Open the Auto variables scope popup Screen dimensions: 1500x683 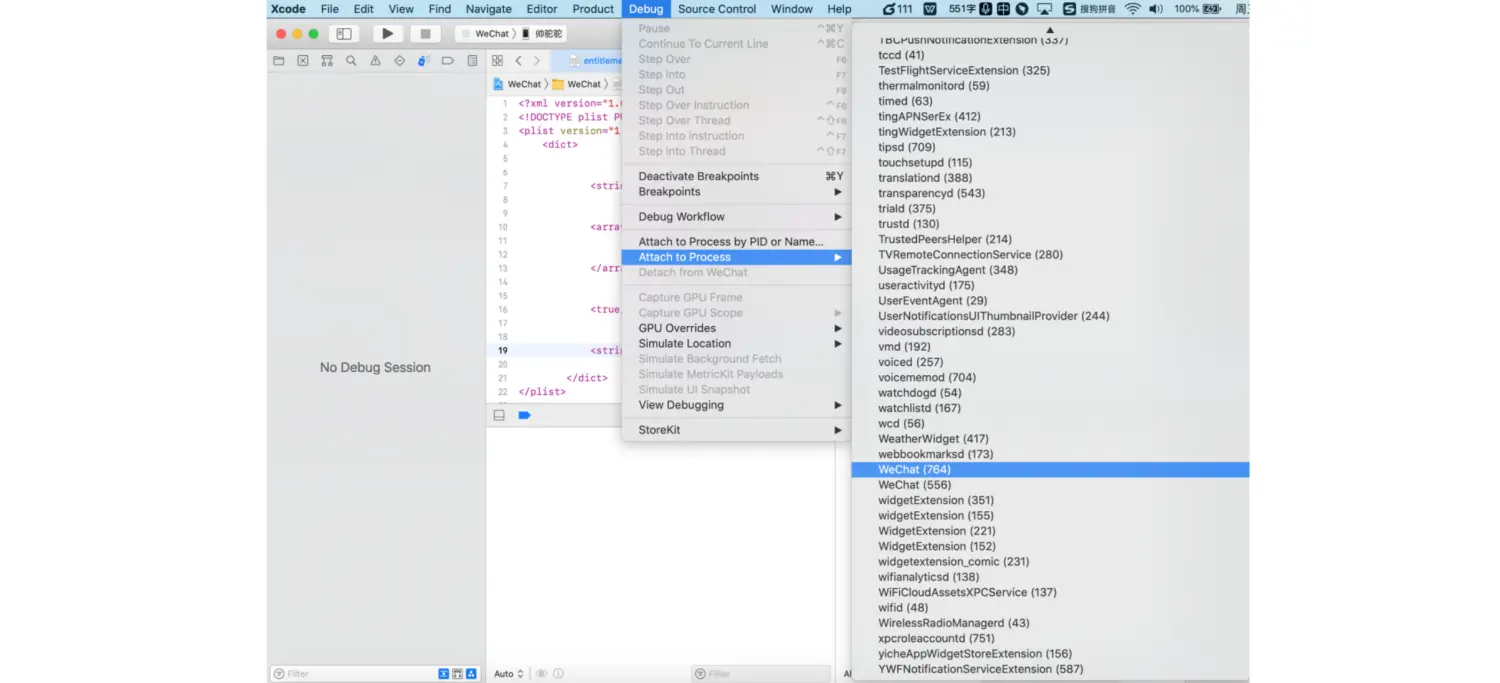509,674
